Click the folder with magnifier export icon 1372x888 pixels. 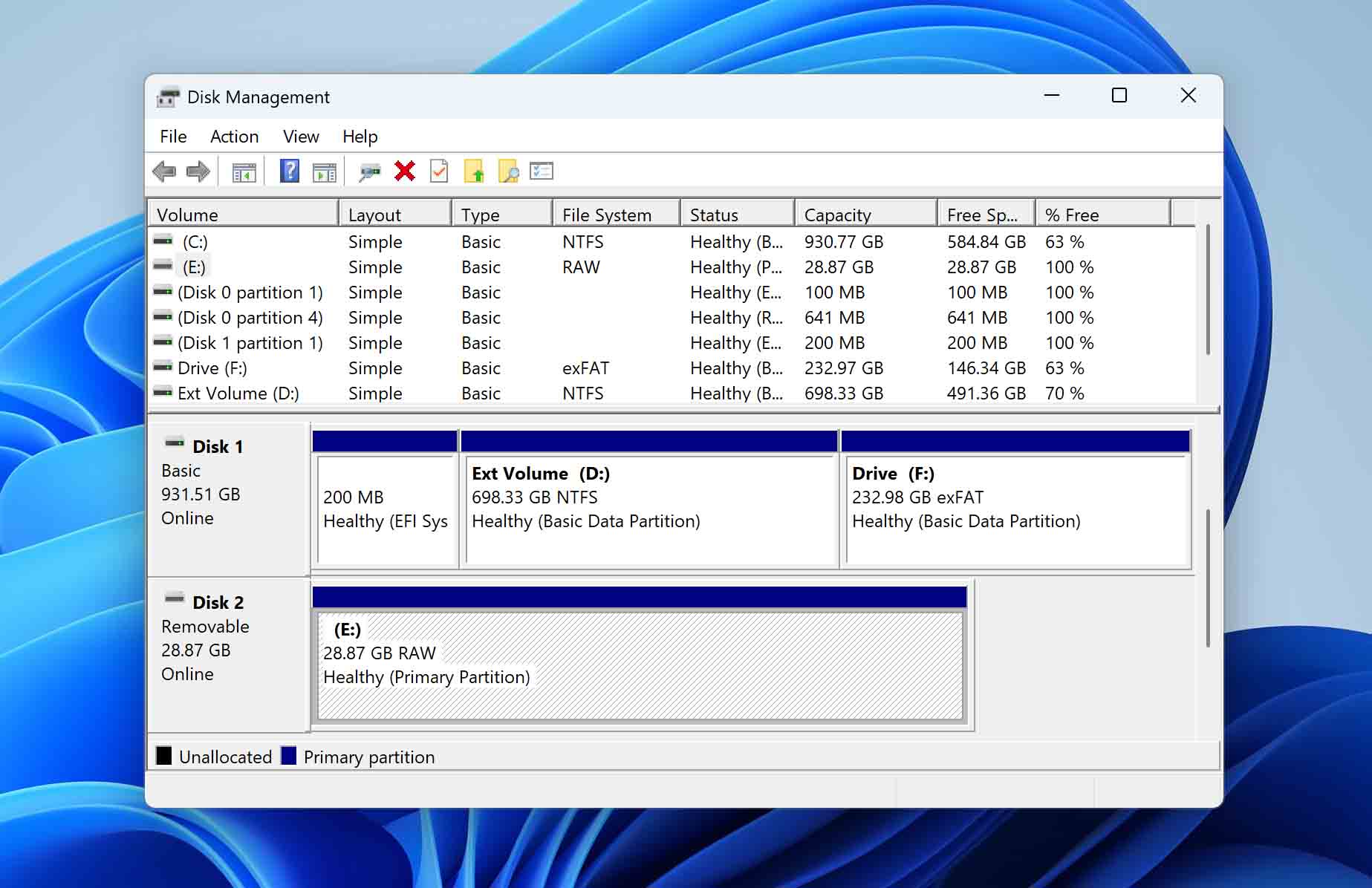click(507, 171)
